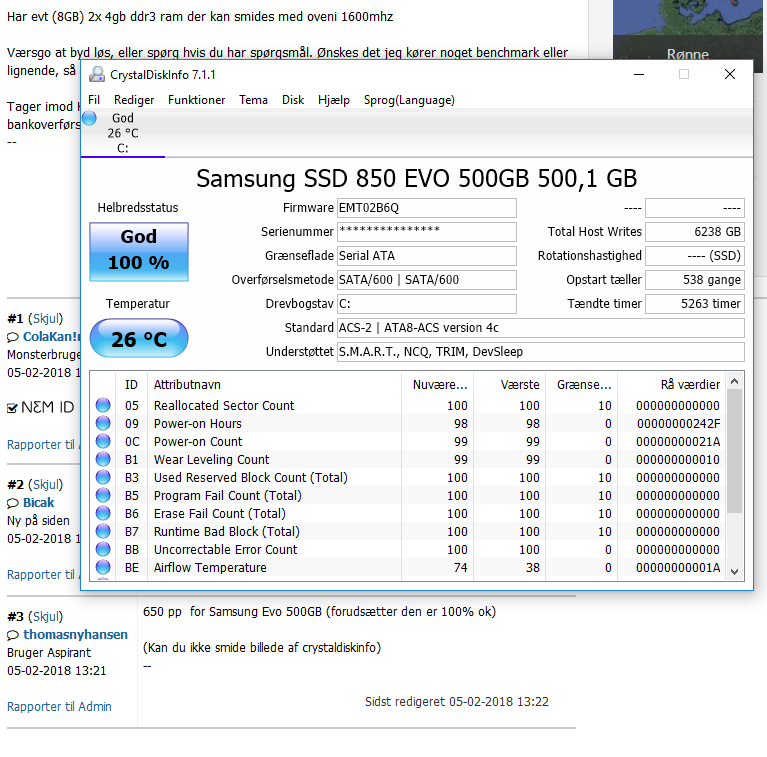Click status orb for Uncorrectable Error Count
Viewport: 767px width, 757px height.
click(103, 549)
